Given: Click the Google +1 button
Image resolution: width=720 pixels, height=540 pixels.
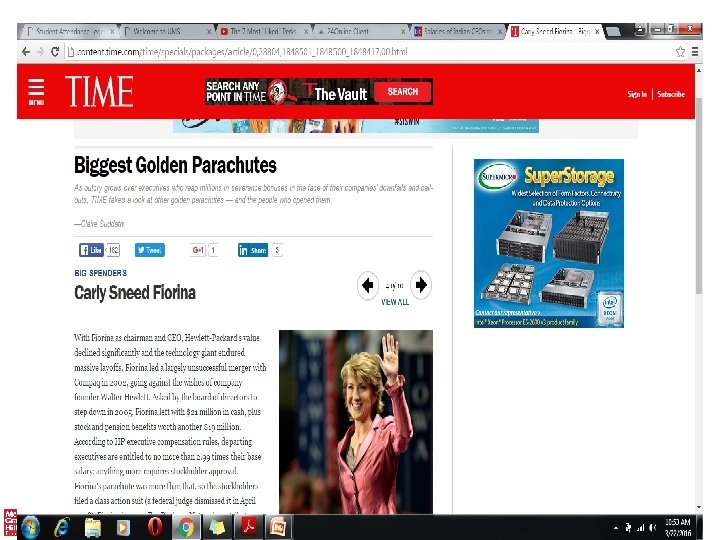Looking at the screenshot, I should coord(198,250).
